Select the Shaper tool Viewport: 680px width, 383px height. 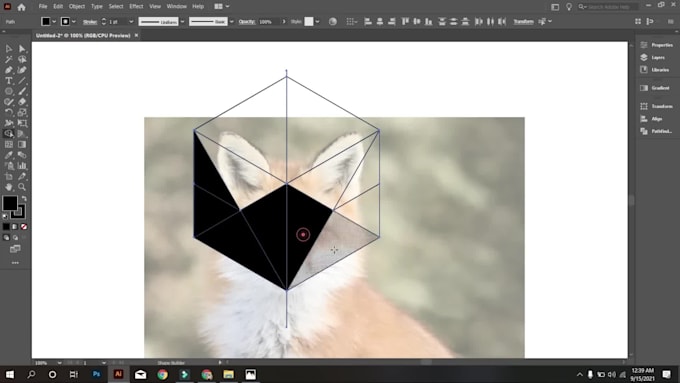pos(9,101)
